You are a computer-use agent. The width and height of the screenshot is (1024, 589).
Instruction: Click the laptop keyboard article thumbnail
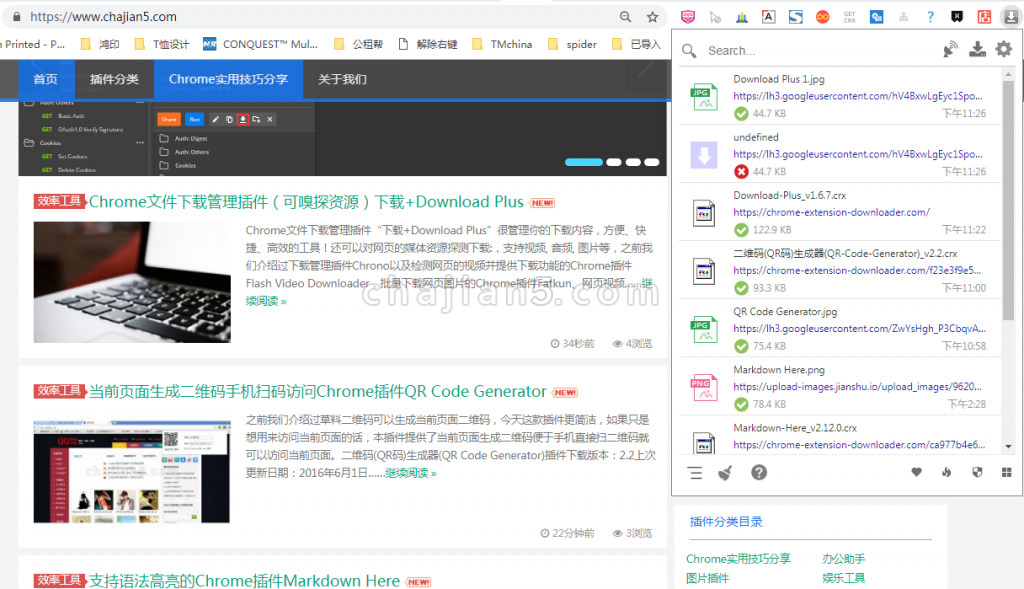(132, 282)
